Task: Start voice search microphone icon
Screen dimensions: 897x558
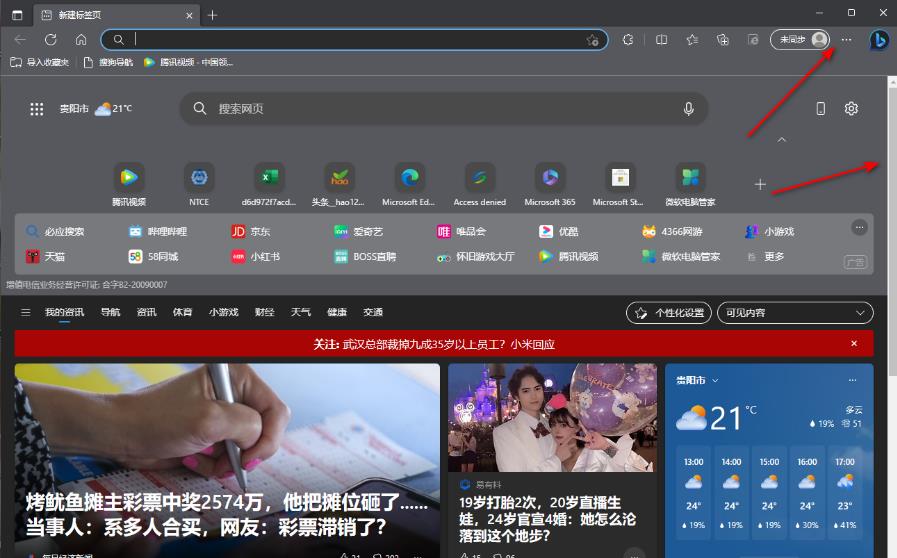Action: pos(689,109)
